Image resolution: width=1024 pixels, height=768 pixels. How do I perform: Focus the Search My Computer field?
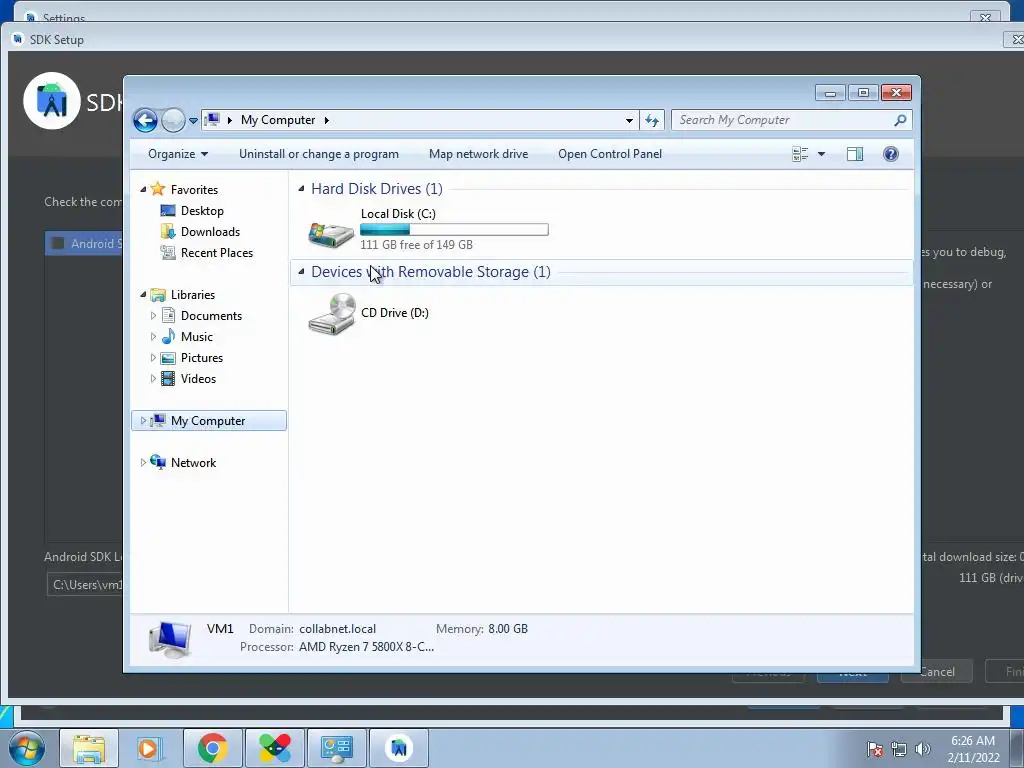(x=784, y=120)
